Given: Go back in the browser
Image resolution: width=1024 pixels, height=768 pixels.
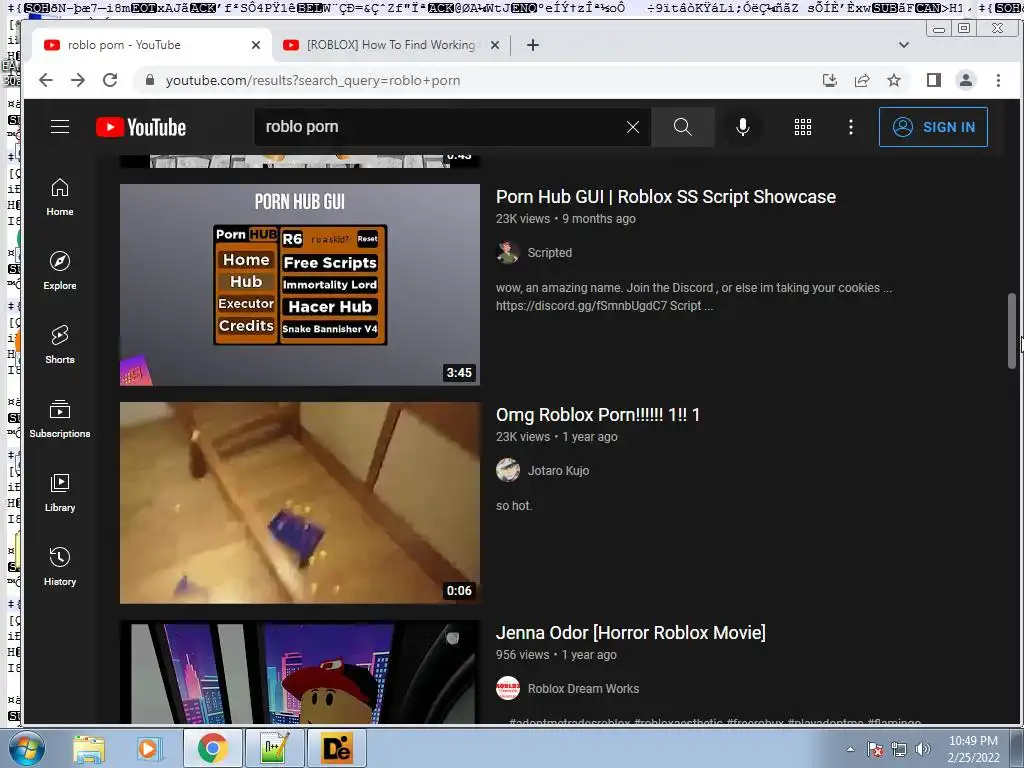Looking at the screenshot, I should (x=46, y=80).
